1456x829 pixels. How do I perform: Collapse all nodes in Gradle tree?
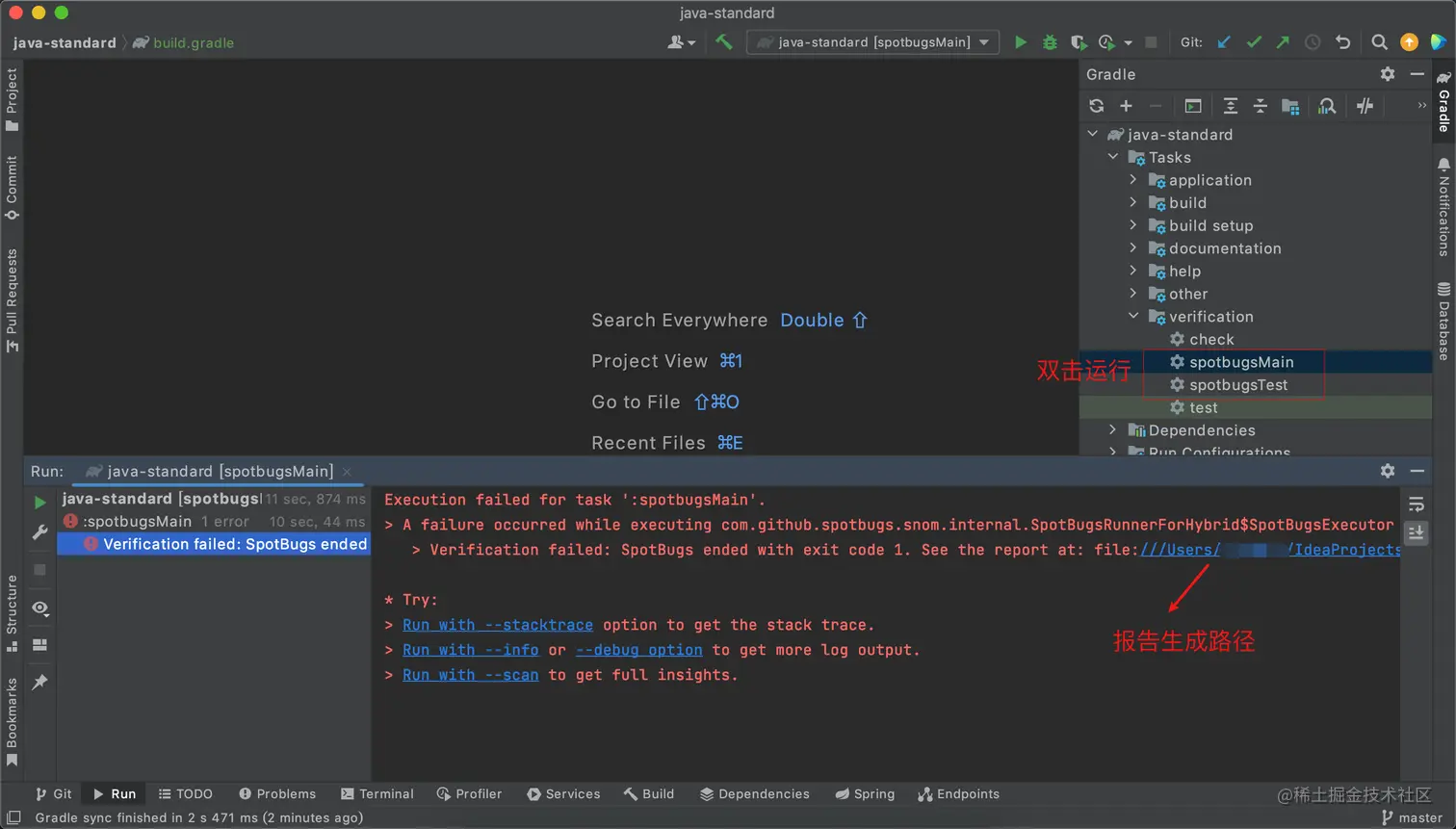point(1260,106)
